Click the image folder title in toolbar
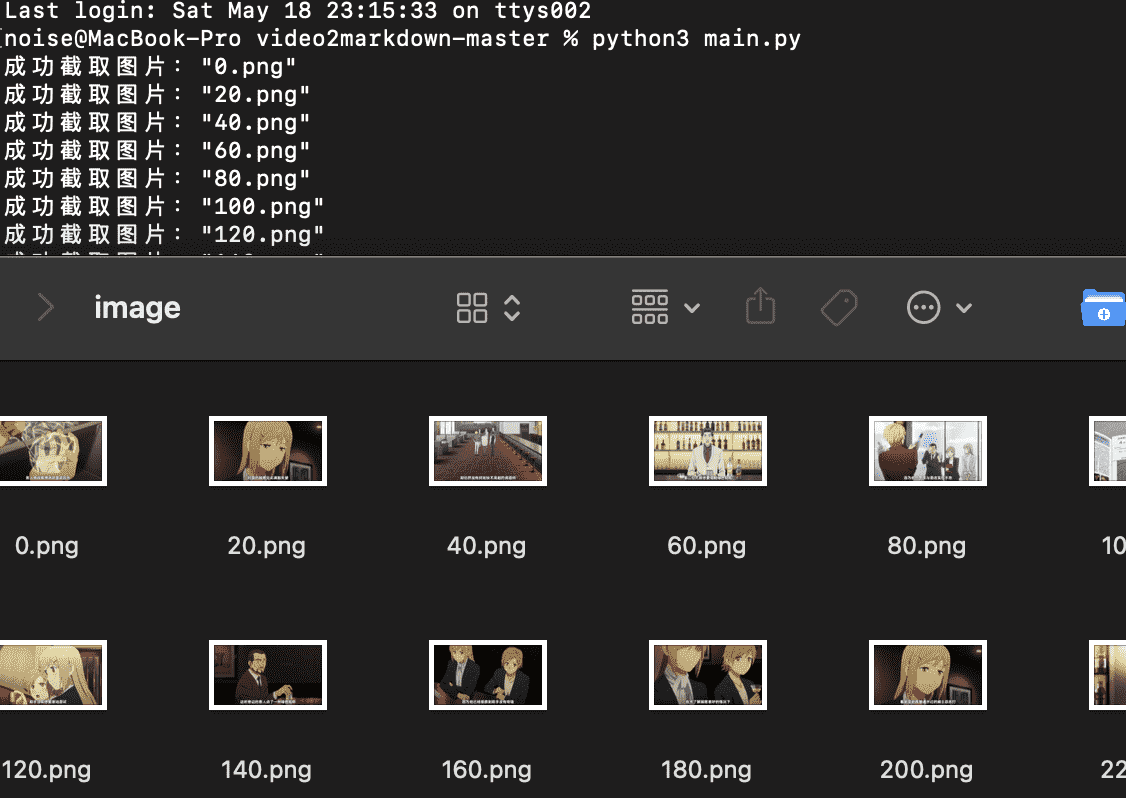The height and width of the screenshot is (798, 1126). pyautogui.click(x=137, y=308)
